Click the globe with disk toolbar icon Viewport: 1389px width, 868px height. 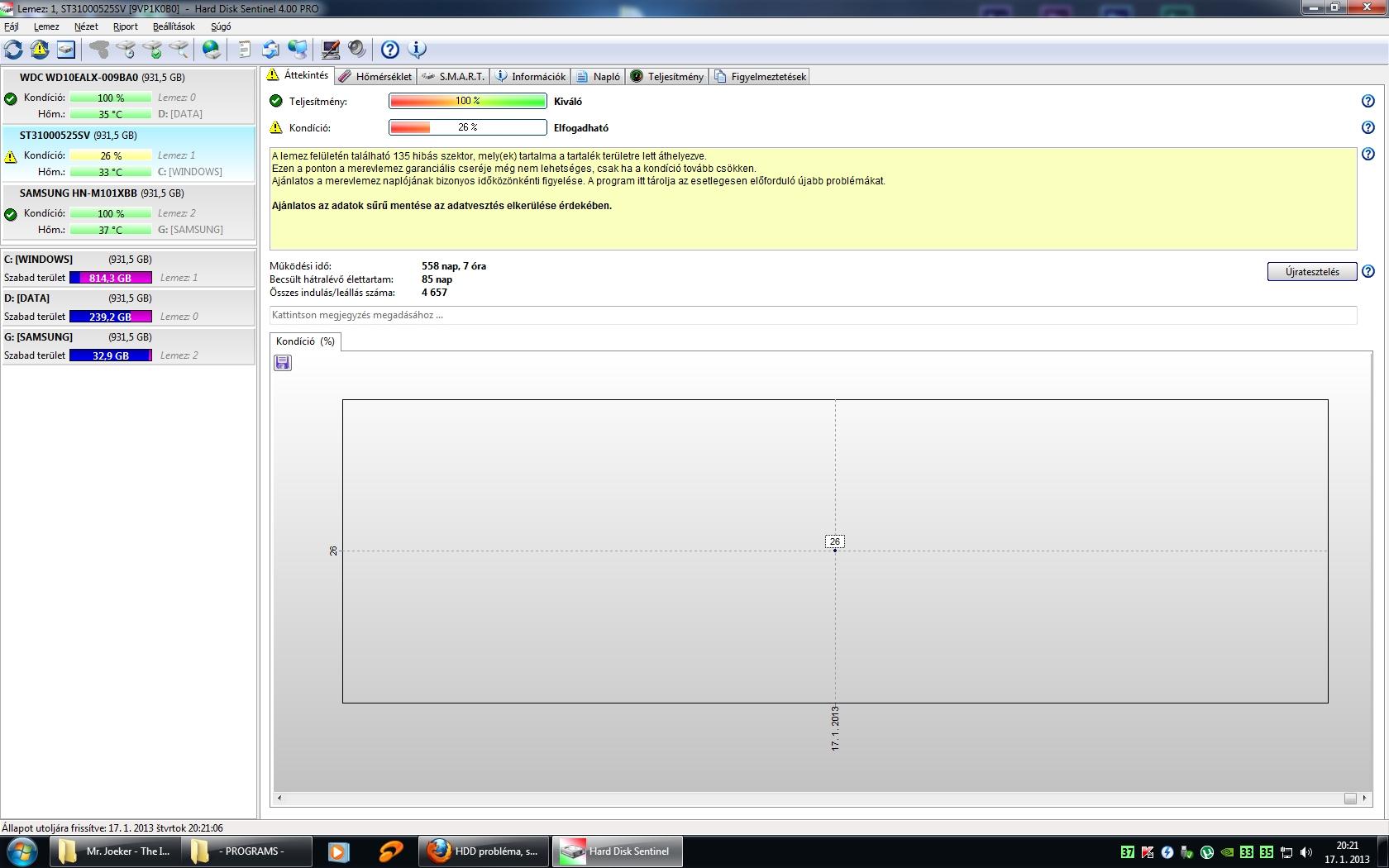coord(212,50)
